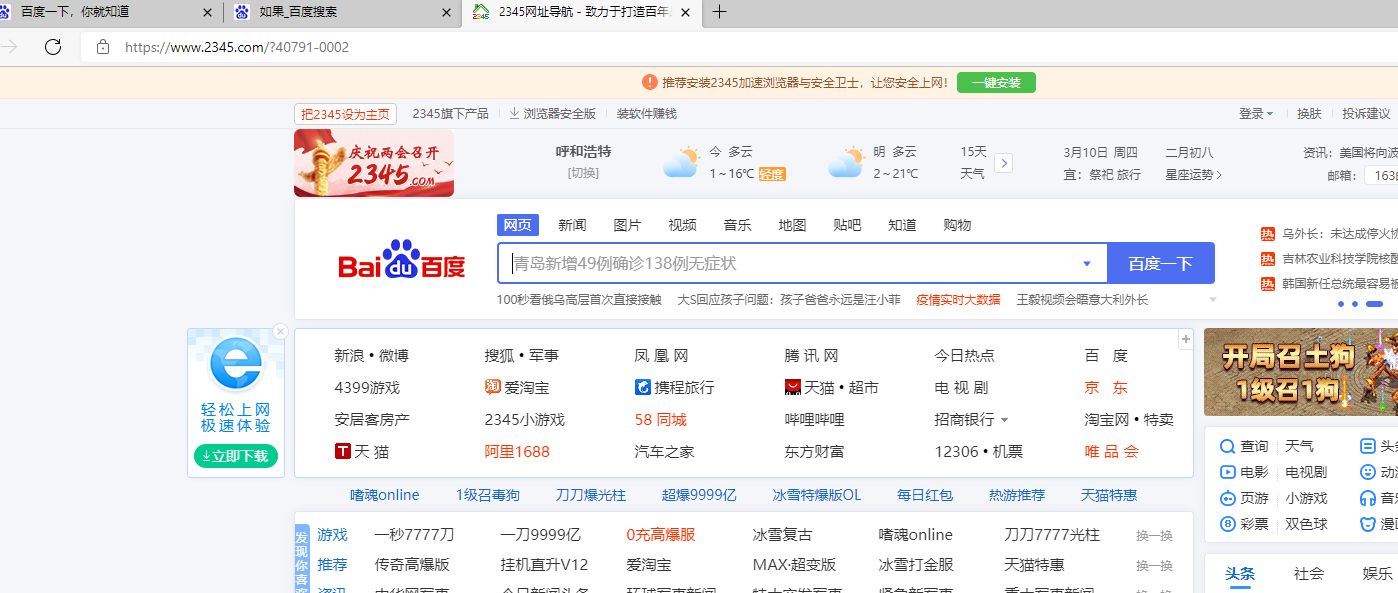Click 京 东 red link
The height and width of the screenshot is (593, 1398).
coord(1106,387)
